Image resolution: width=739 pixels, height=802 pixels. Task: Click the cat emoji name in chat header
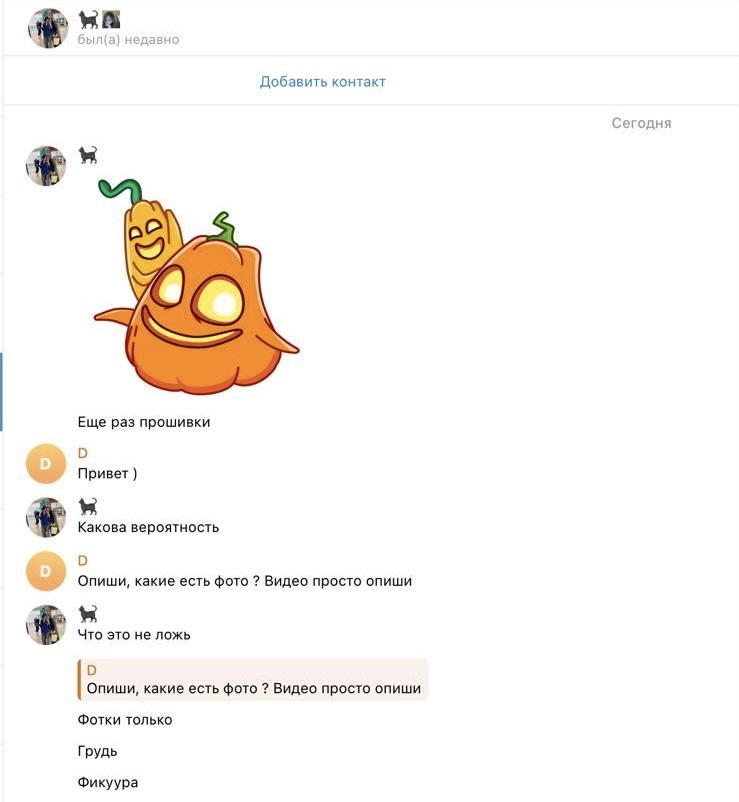(x=88, y=19)
